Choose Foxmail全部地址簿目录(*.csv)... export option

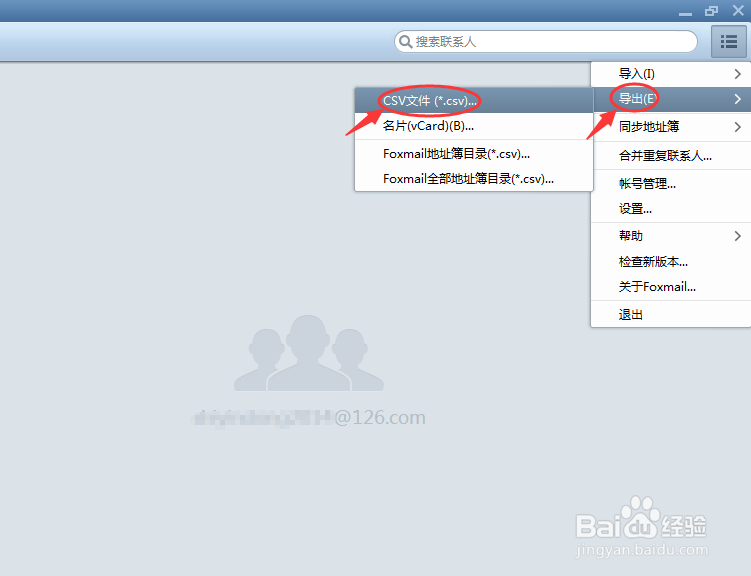tap(474, 179)
